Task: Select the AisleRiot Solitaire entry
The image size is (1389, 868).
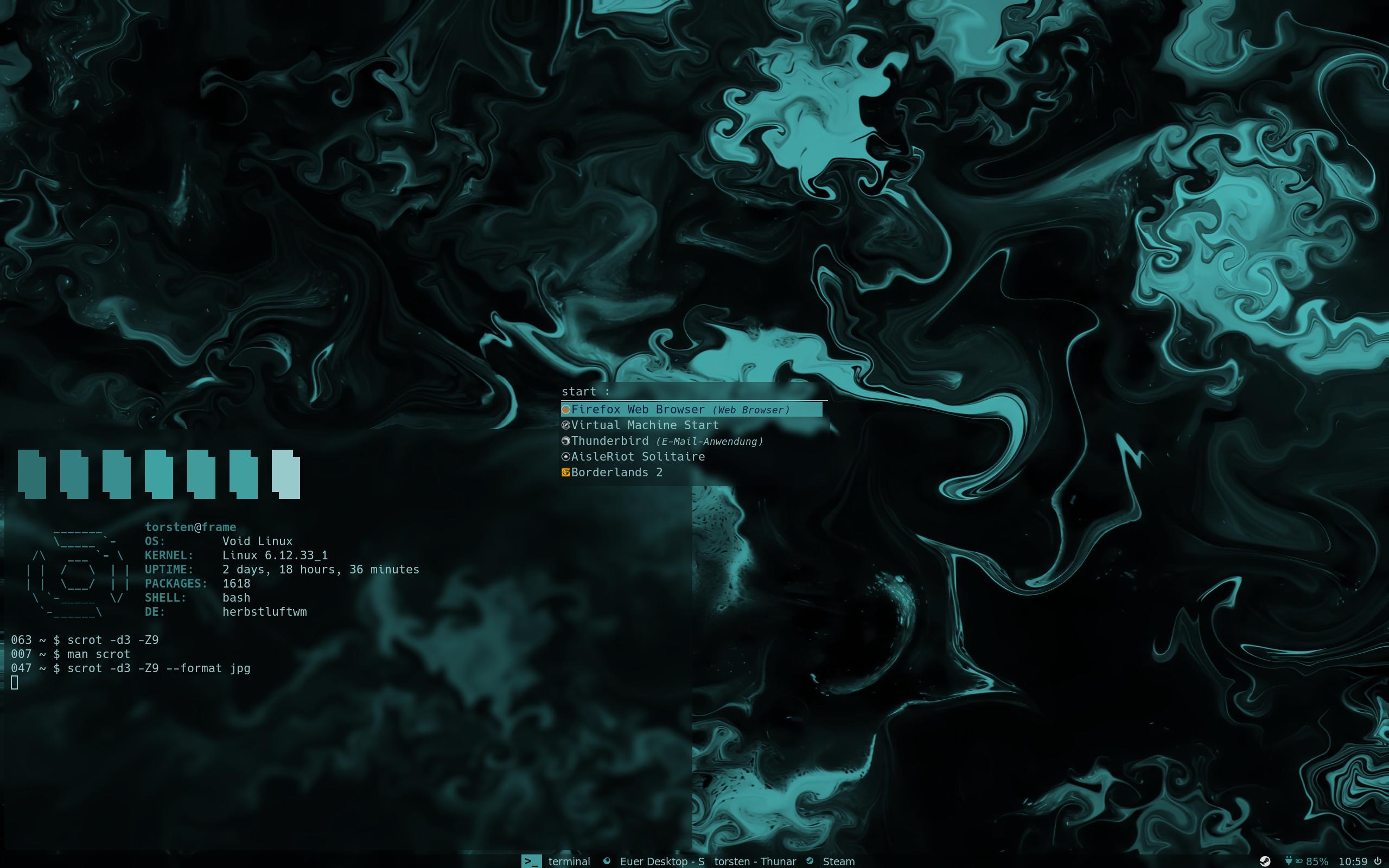Action: pos(637,456)
